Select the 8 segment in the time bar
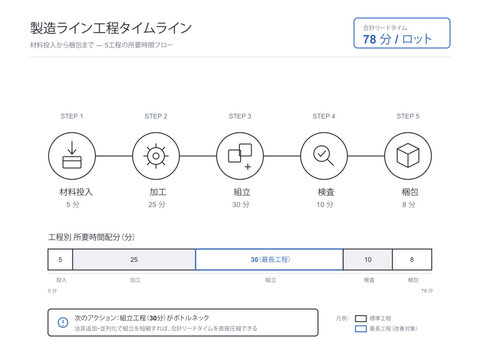 point(412,259)
